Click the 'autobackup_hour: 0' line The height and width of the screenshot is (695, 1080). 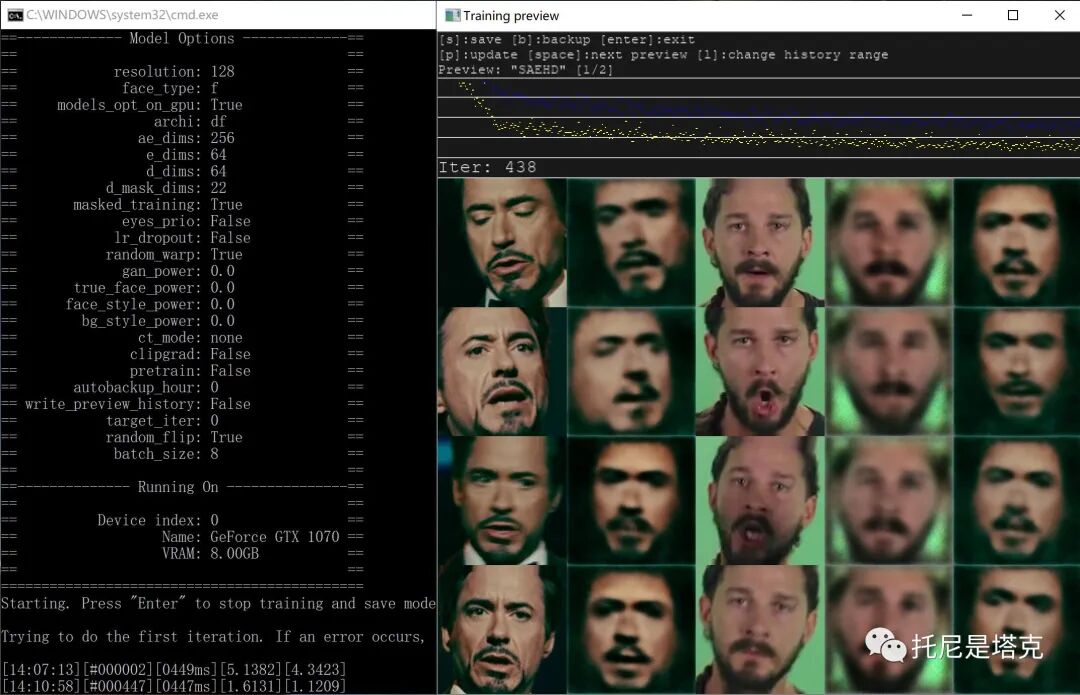click(x=146, y=387)
